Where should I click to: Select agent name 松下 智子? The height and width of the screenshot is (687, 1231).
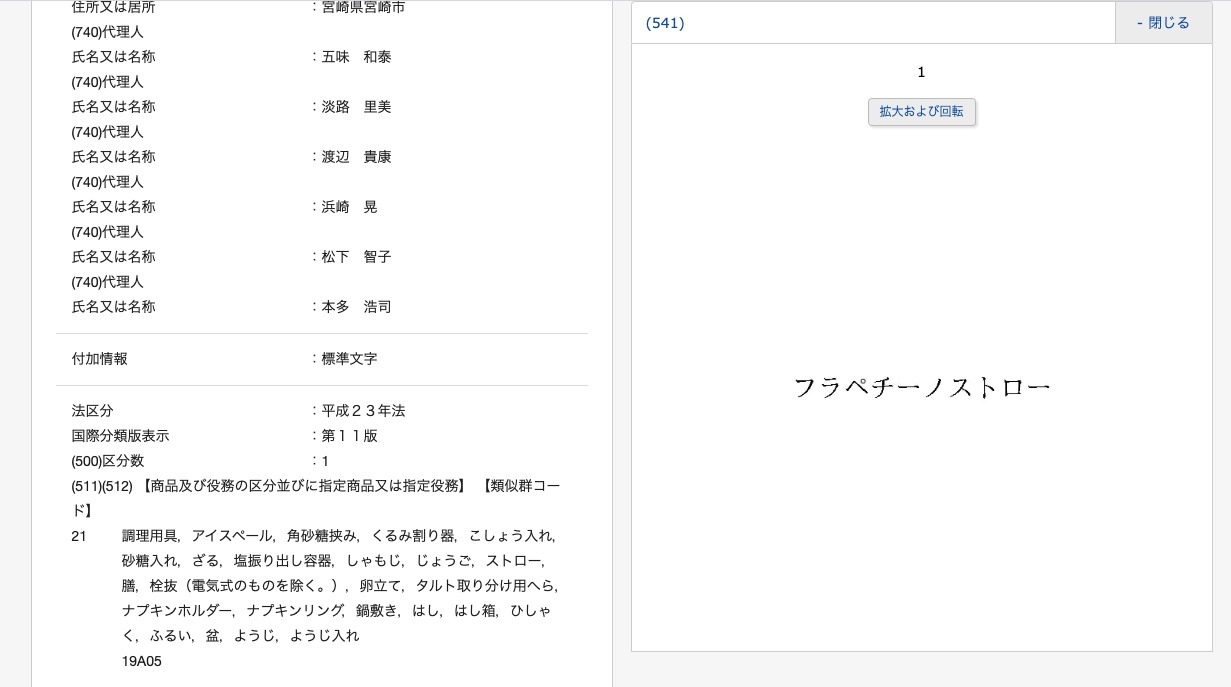[356, 257]
